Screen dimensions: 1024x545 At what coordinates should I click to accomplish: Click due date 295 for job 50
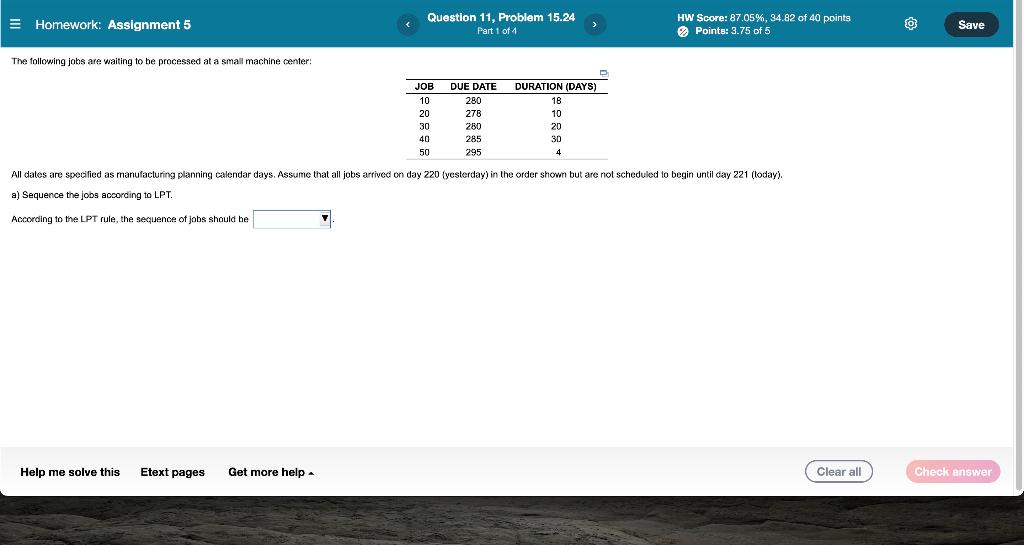473,152
